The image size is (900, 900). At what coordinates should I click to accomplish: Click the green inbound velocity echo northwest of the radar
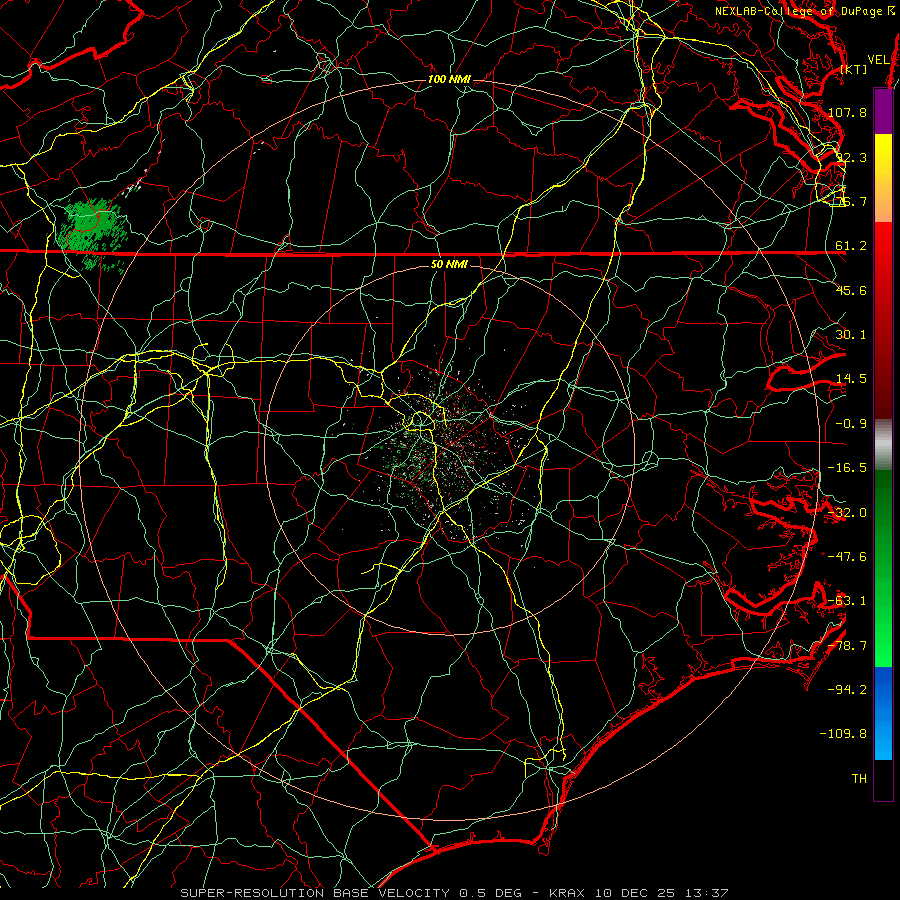pos(91,230)
